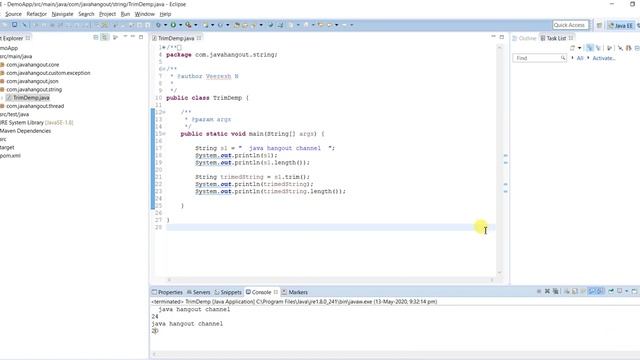
Task: Open the Search menu
Action: click(86, 14)
